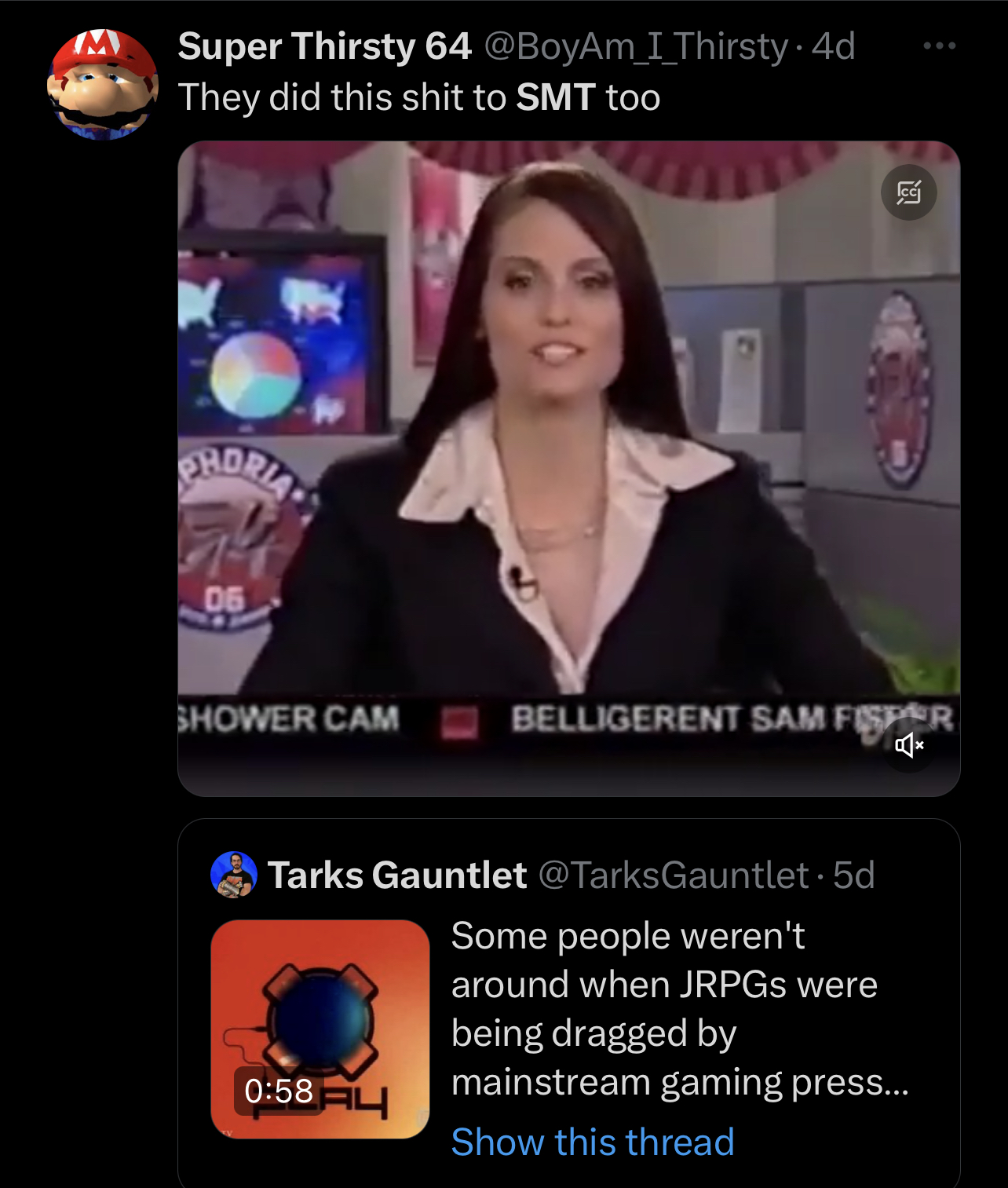This screenshot has height=1188, width=1008.
Task: Toggle closed captions on the video
Action: point(908,192)
